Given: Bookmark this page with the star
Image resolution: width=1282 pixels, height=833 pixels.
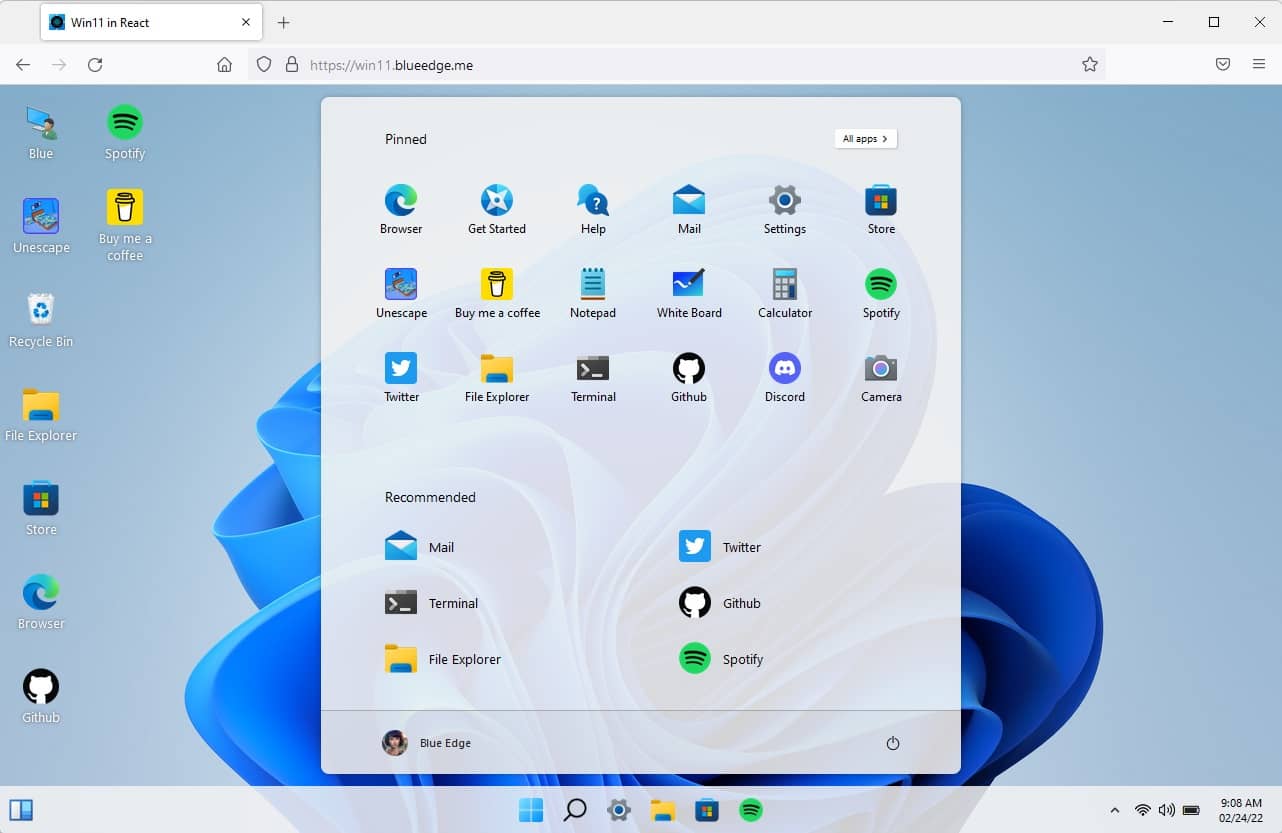Looking at the screenshot, I should click(1090, 65).
